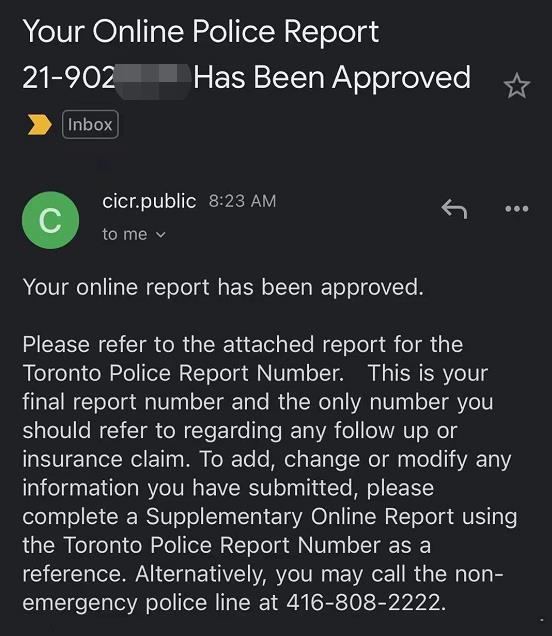This screenshot has height=636, width=552.
Task: Open the Inbox label chip
Action: (x=90, y=125)
